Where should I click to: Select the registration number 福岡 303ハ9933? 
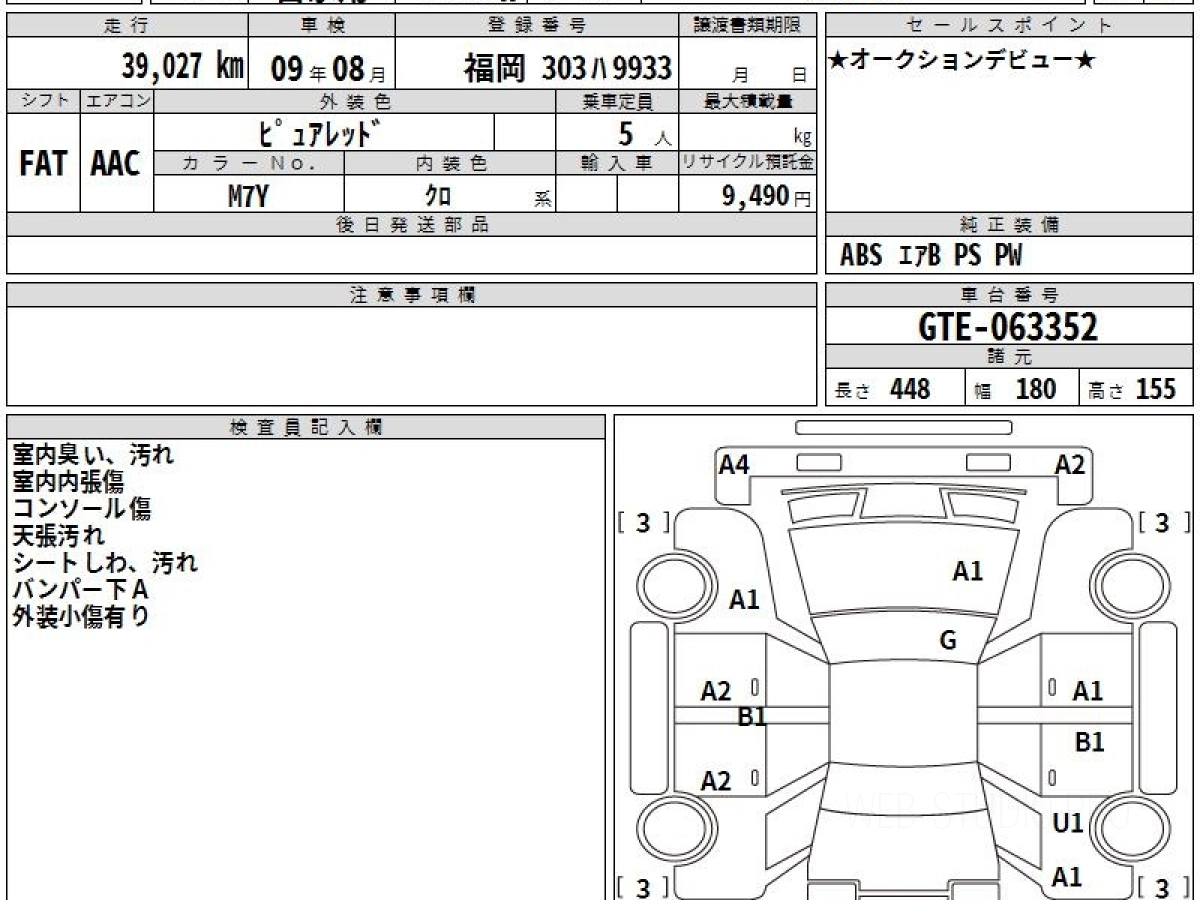(x=567, y=68)
